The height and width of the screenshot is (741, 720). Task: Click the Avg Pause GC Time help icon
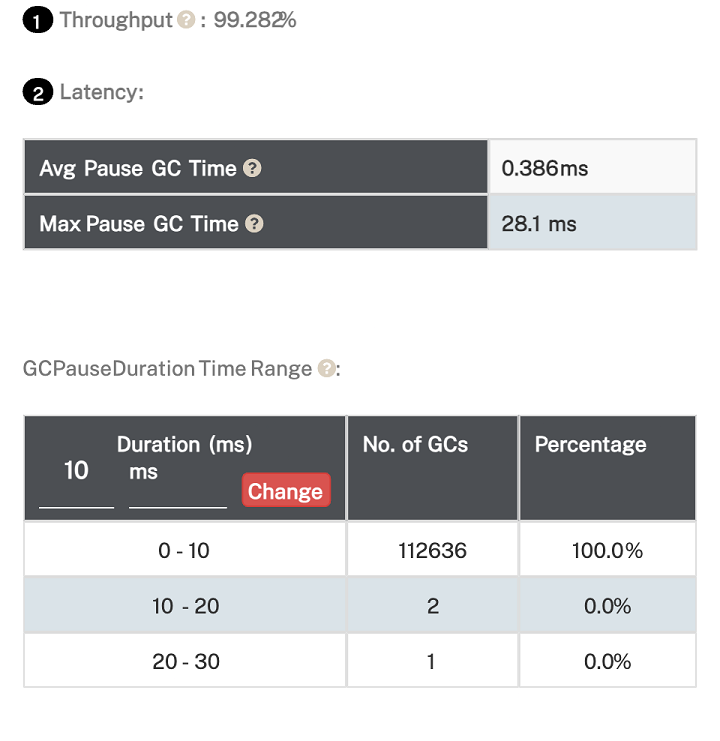(x=252, y=168)
